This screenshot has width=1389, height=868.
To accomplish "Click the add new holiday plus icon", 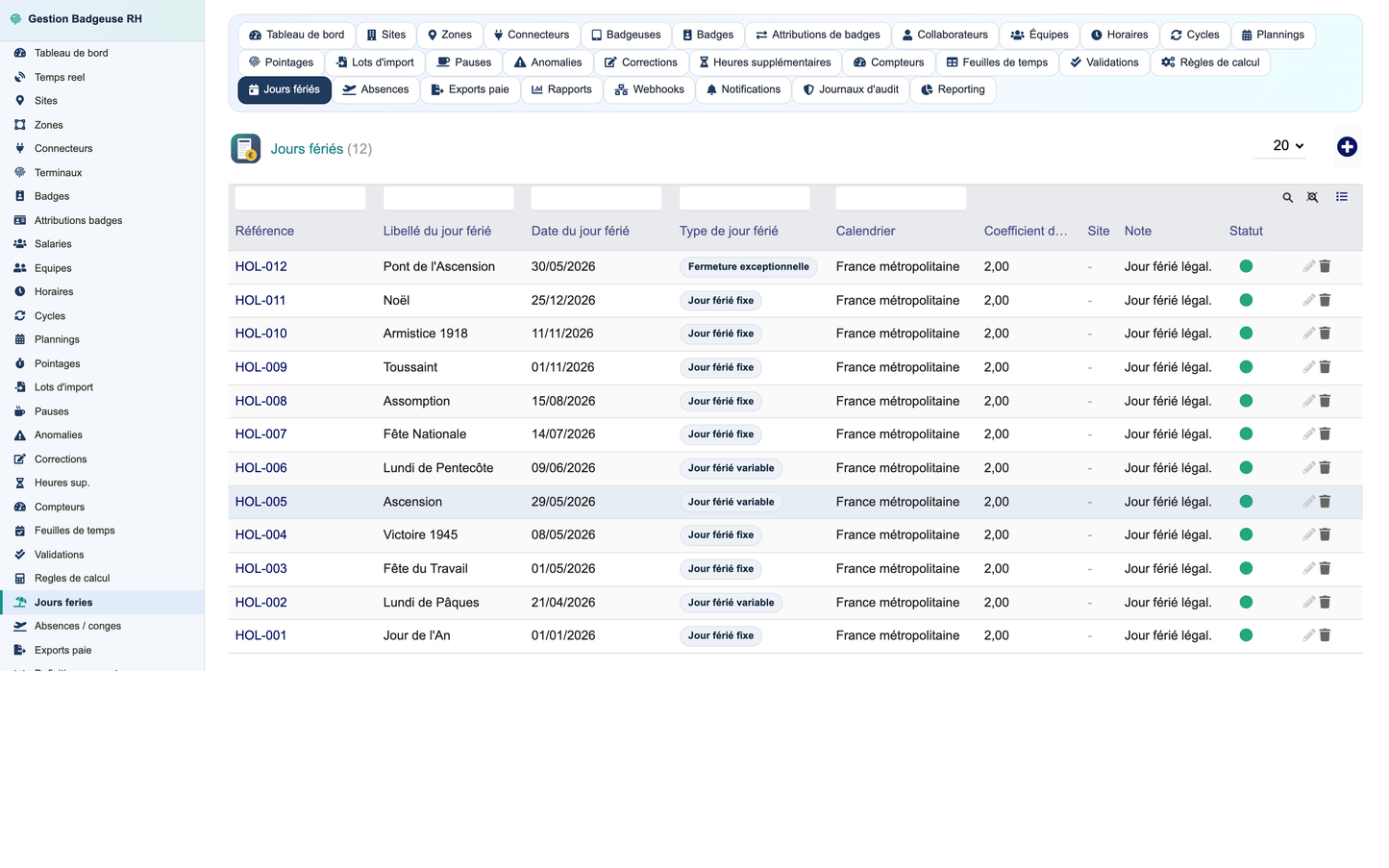I will pyautogui.click(x=1347, y=146).
